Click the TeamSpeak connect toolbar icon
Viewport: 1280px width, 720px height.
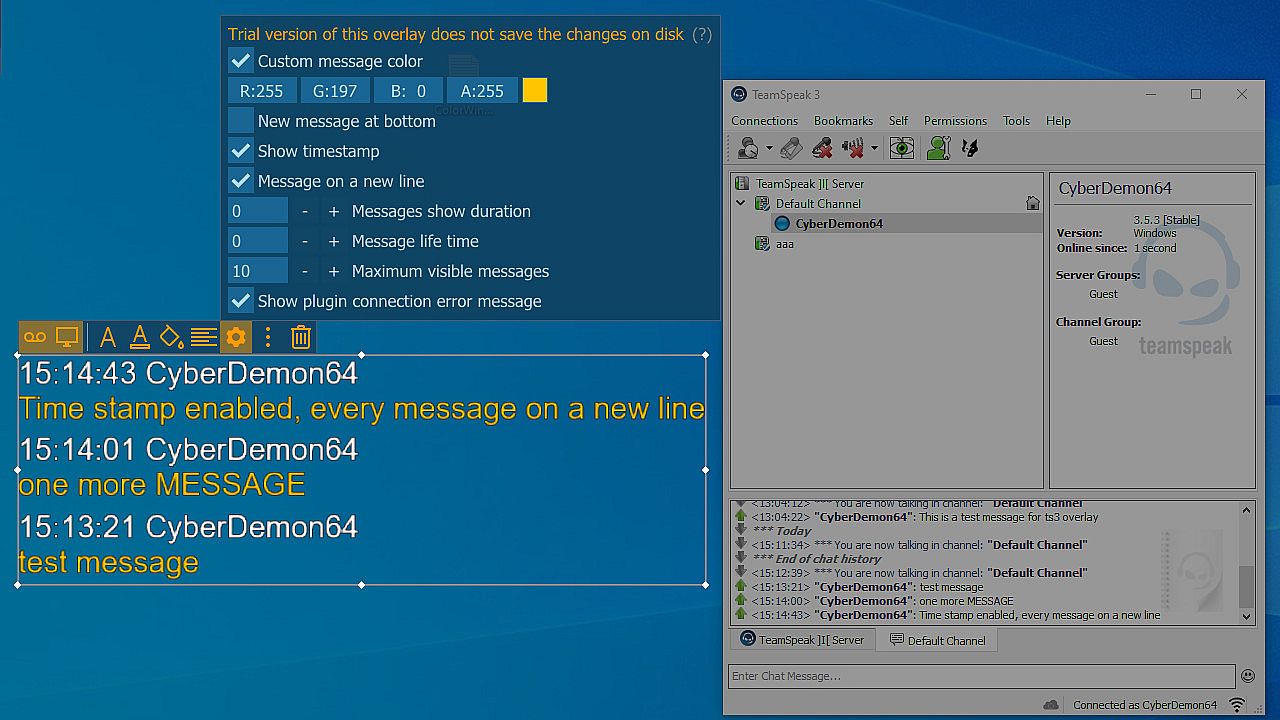[747, 148]
